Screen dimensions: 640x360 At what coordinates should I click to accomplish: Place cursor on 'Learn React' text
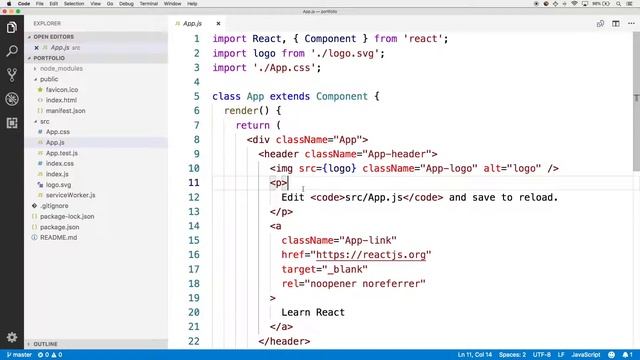pyautogui.click(x=313, y=312)
